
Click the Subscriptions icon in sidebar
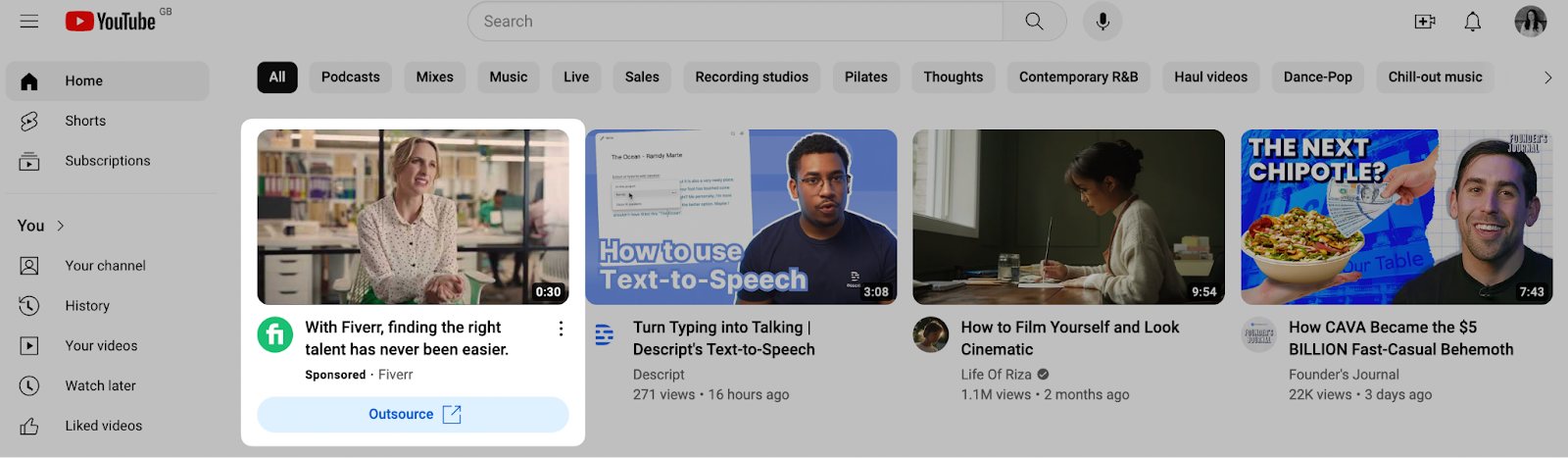[x=29, y=161]
